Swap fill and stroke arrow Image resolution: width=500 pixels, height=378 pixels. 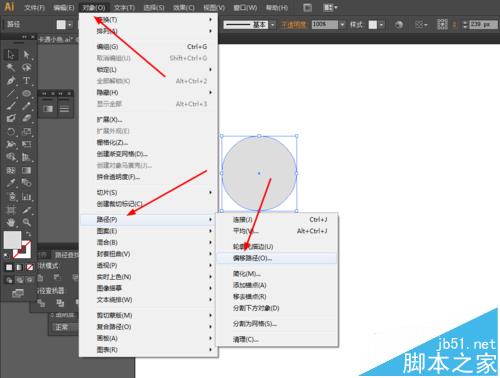[x=29, y=234]
